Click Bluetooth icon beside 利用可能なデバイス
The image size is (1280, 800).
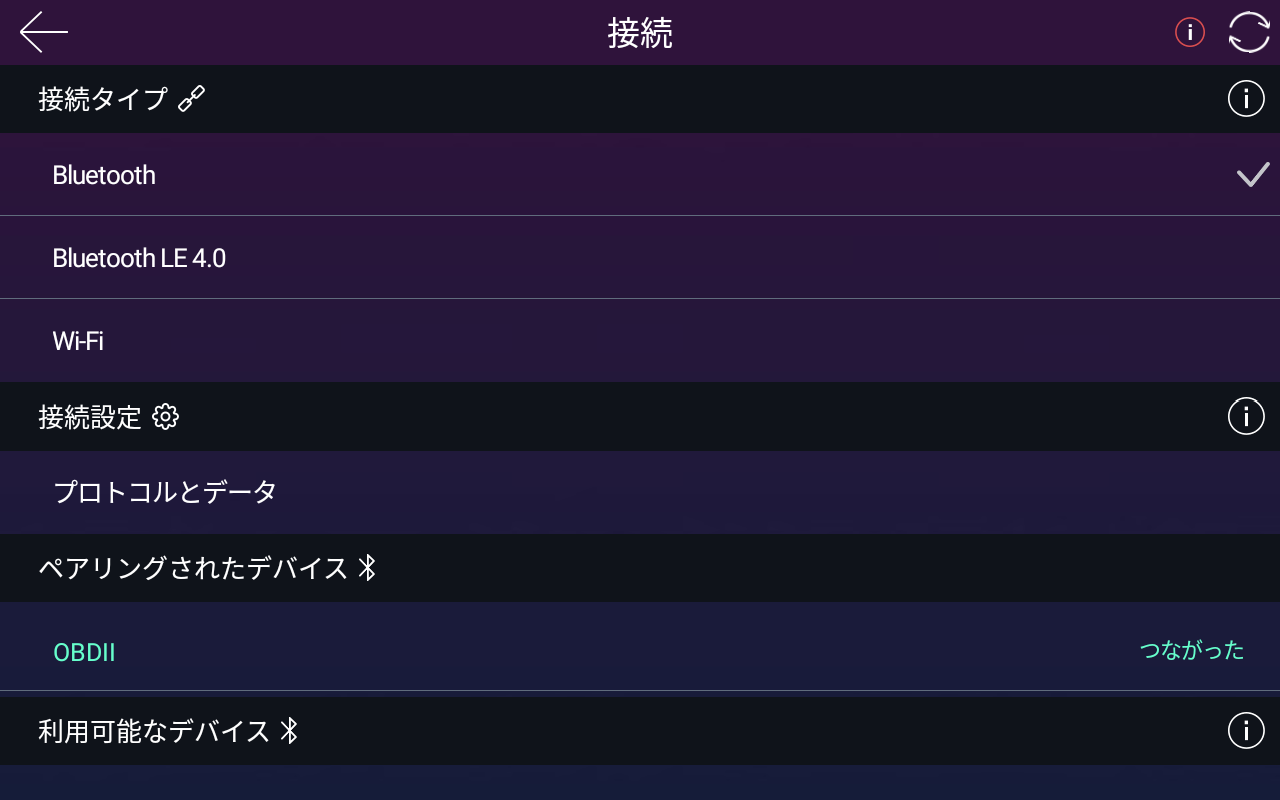[x=289, y=731]
